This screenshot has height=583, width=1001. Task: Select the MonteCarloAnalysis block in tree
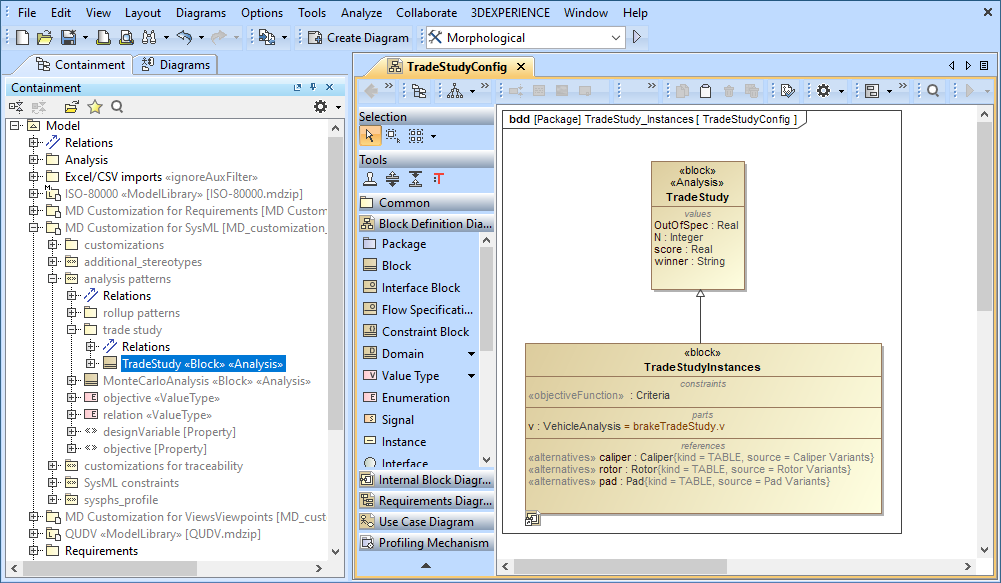206,381
